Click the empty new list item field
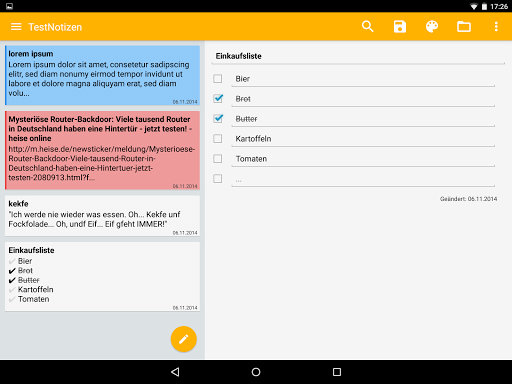This screenshot has width=512, height=384. tap(363, 179)
